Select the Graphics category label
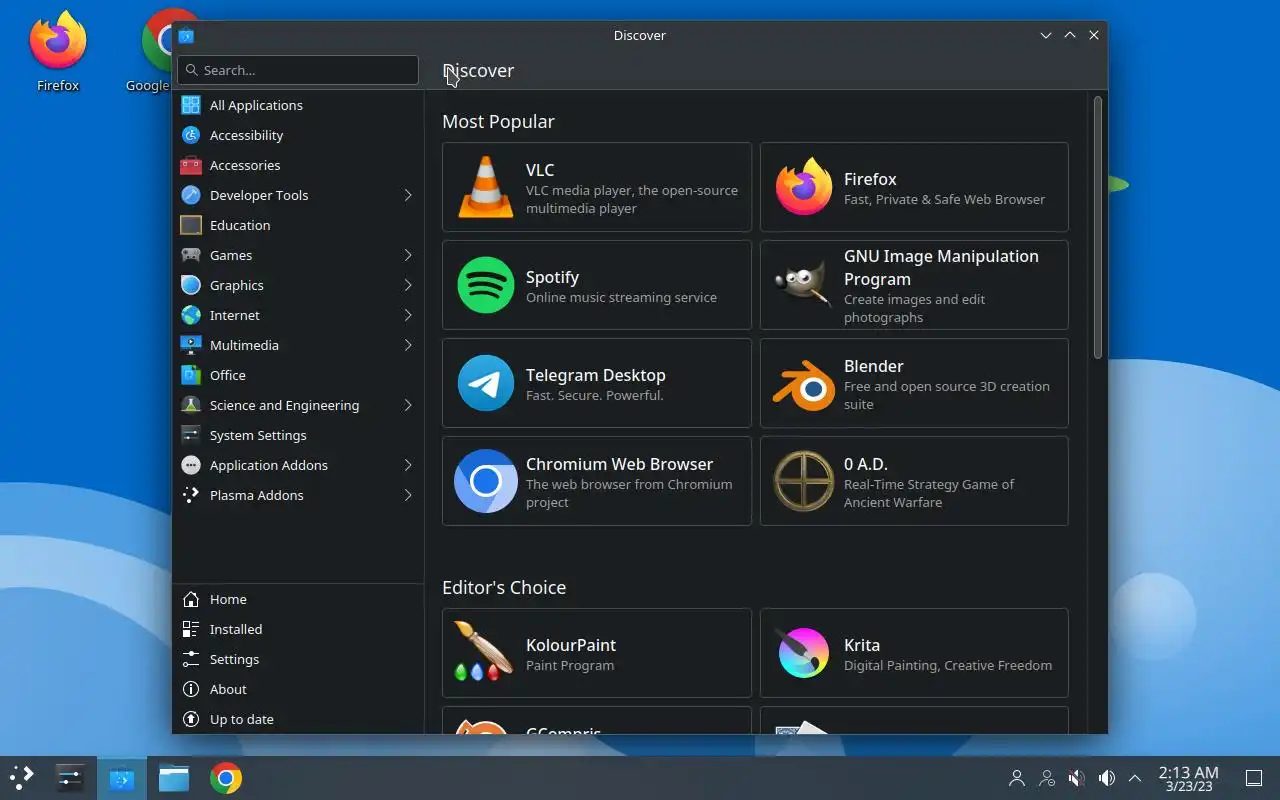The width and height of the screenshot is (1280, 800). (x=237, y=285)
